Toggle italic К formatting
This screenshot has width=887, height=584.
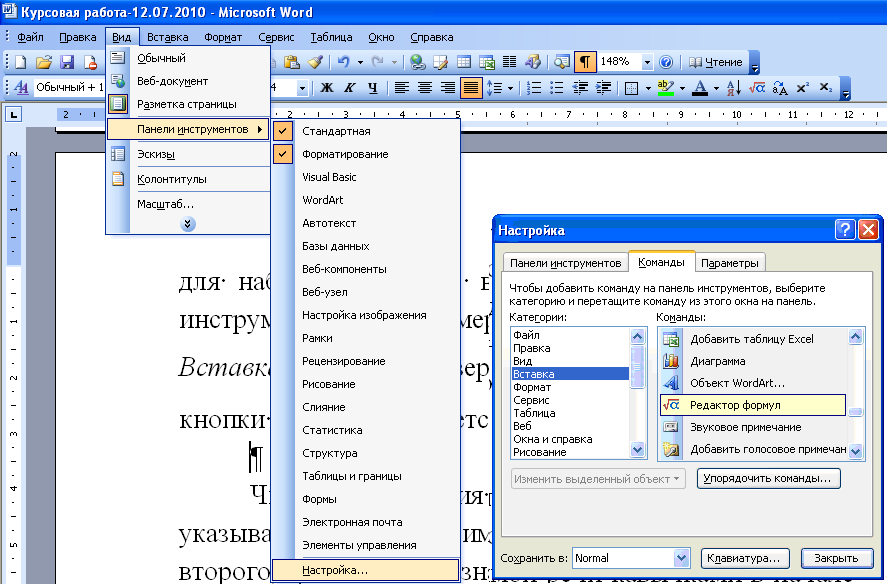pos(350,88)
